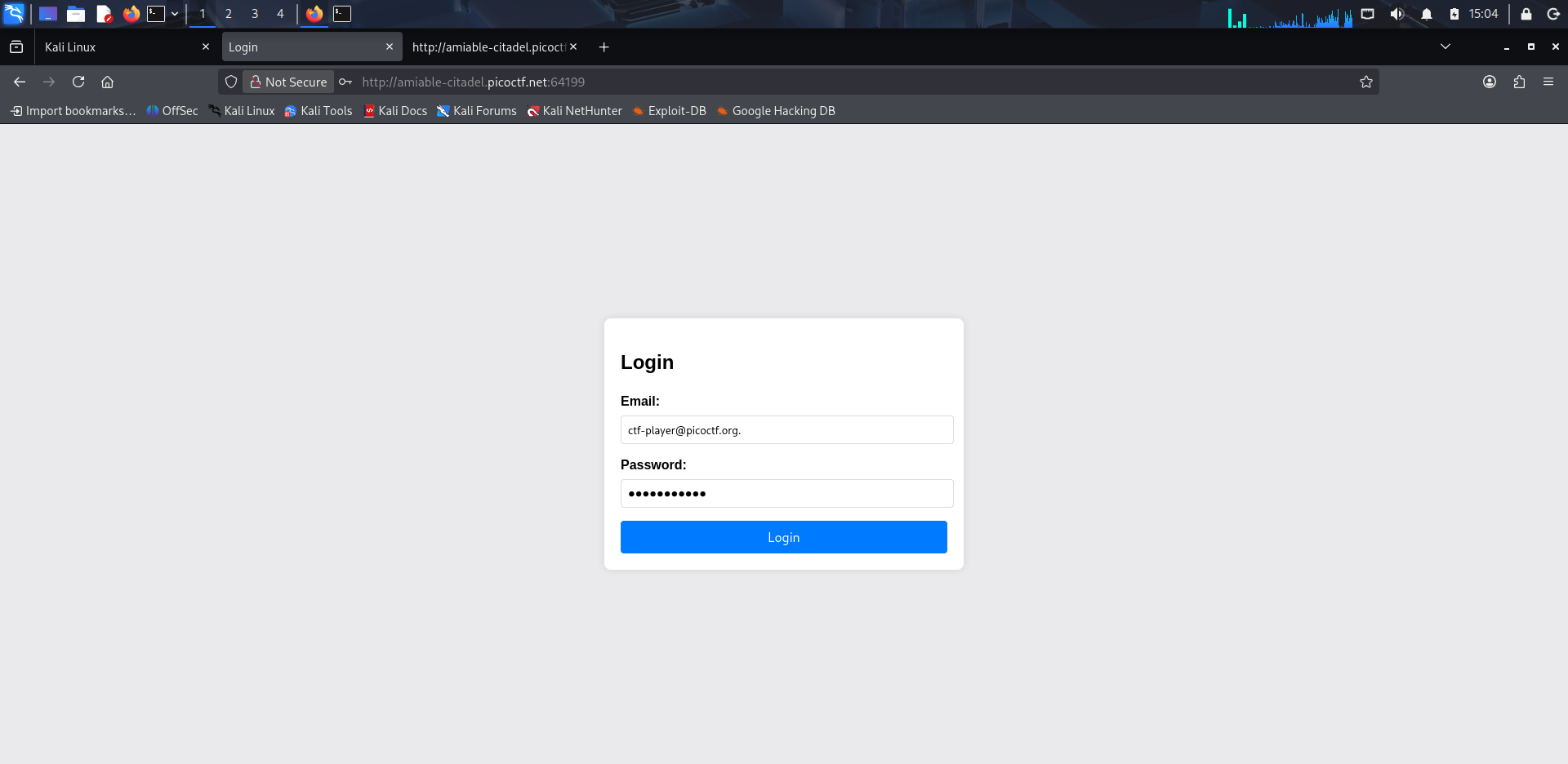Open the Firefox account icon
Image resolution: width=1568 pixels, height=764 pixels.
pos(1490,82)
